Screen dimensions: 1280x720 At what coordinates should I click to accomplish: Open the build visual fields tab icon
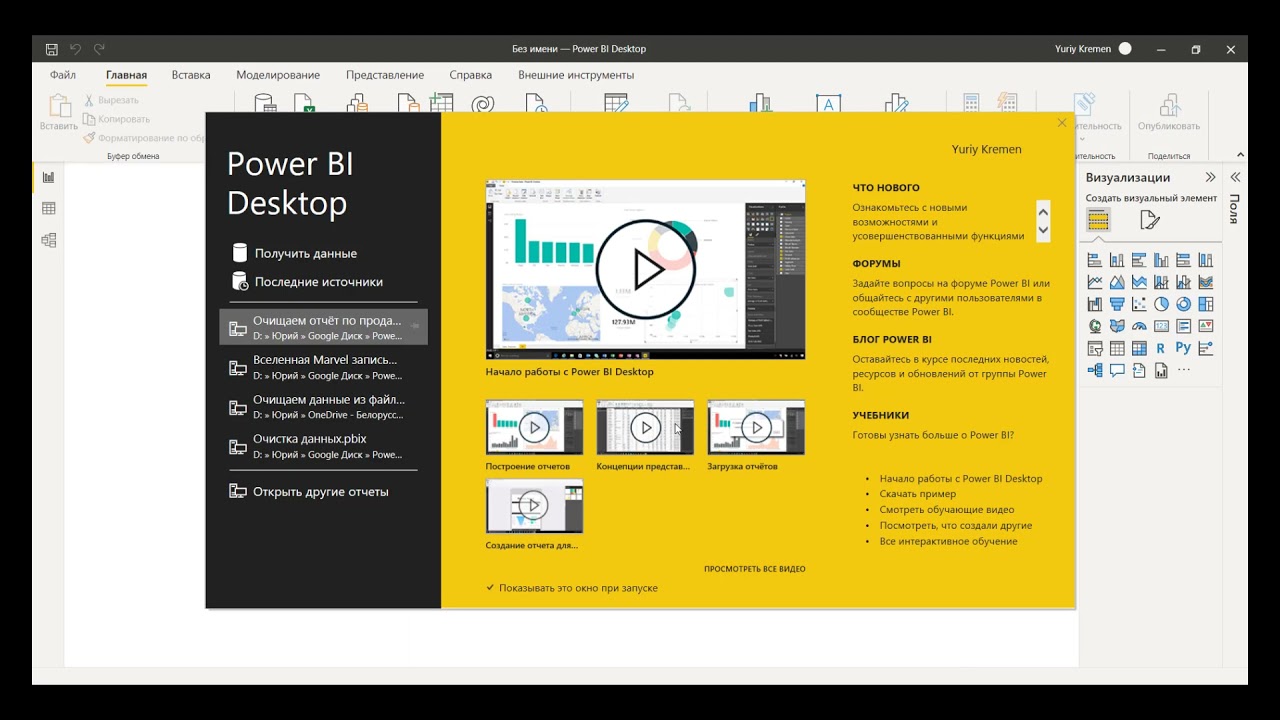[1098, 220]
